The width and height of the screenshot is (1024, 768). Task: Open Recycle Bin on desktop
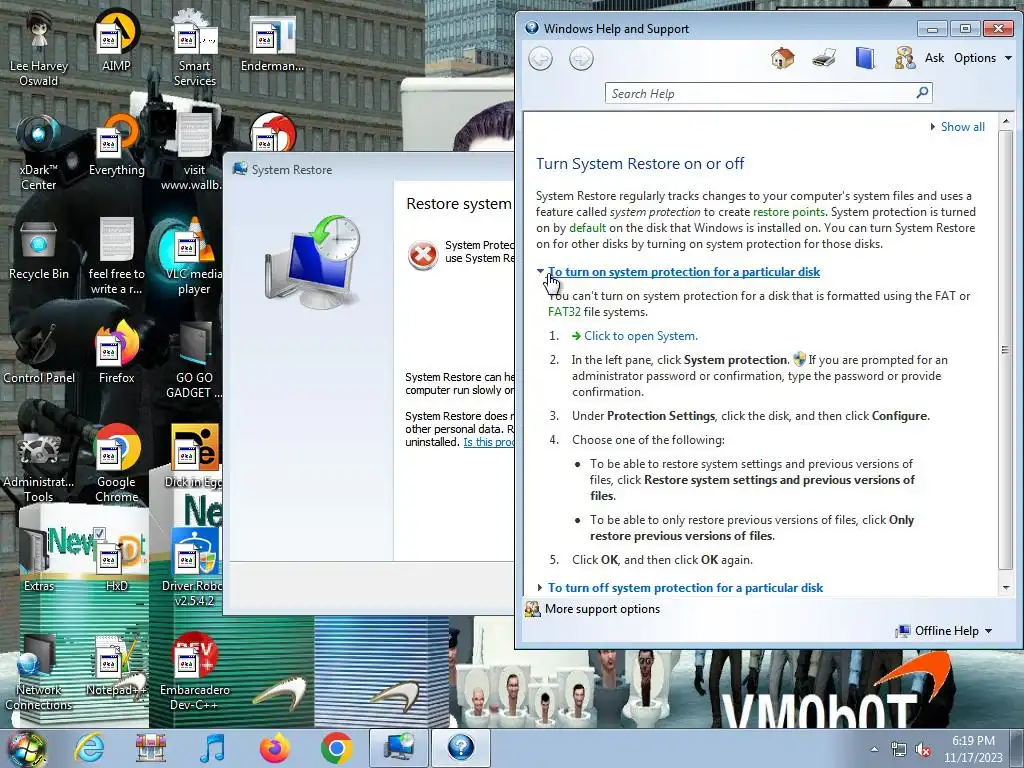(x=39, y=249)
